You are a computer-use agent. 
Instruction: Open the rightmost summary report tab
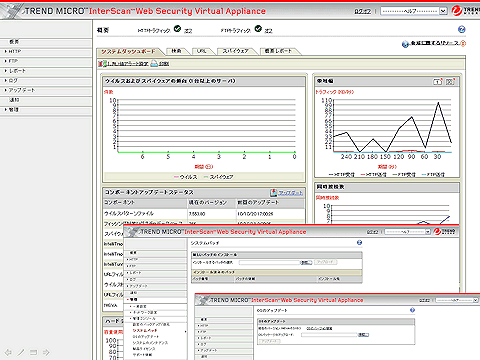(278, 51)
